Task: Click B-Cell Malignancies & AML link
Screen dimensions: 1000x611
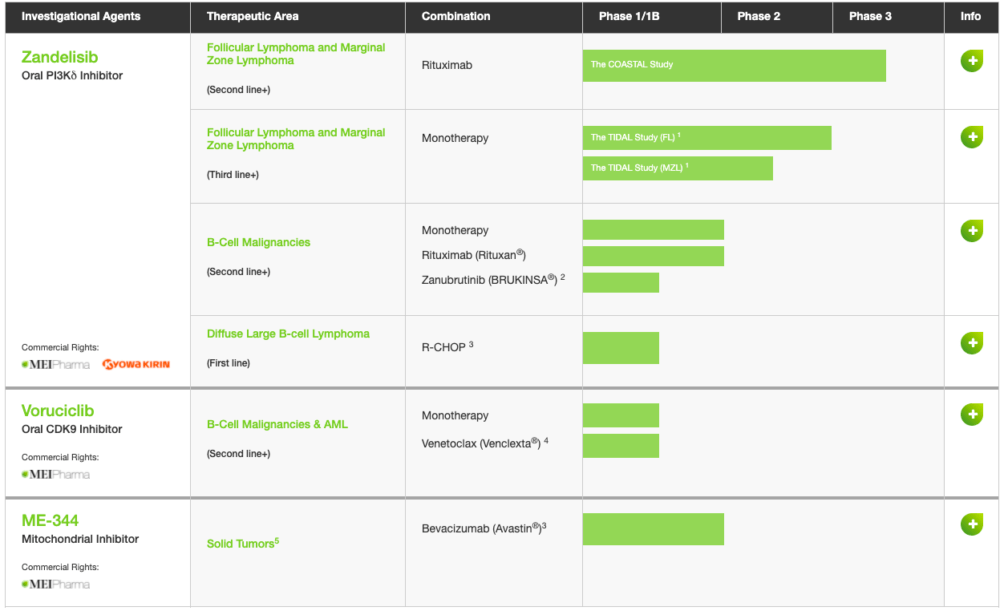Action: [277, 425]
